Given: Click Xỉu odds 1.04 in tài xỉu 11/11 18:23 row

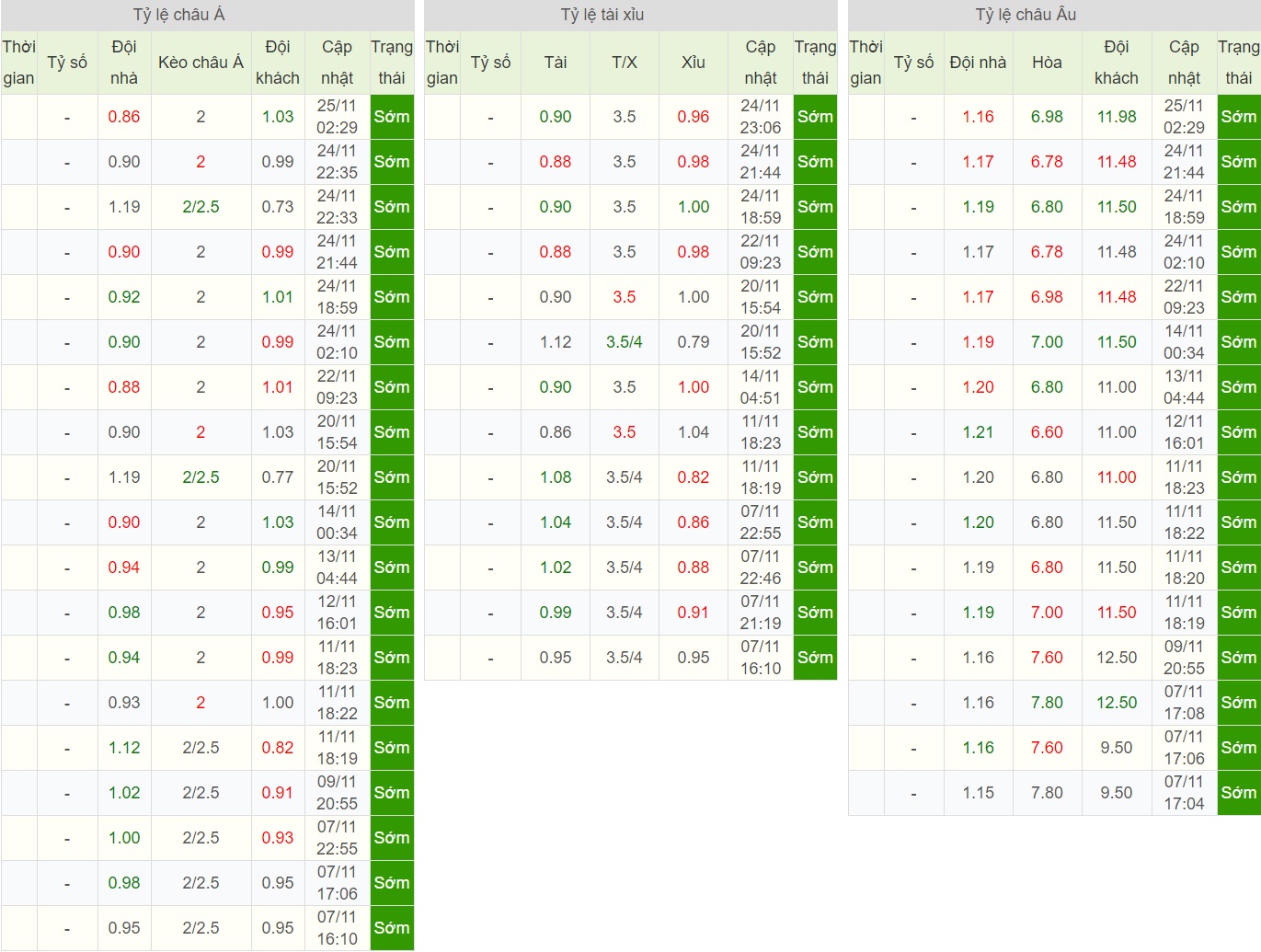Looking at the screenshot, I should point(694,432).
